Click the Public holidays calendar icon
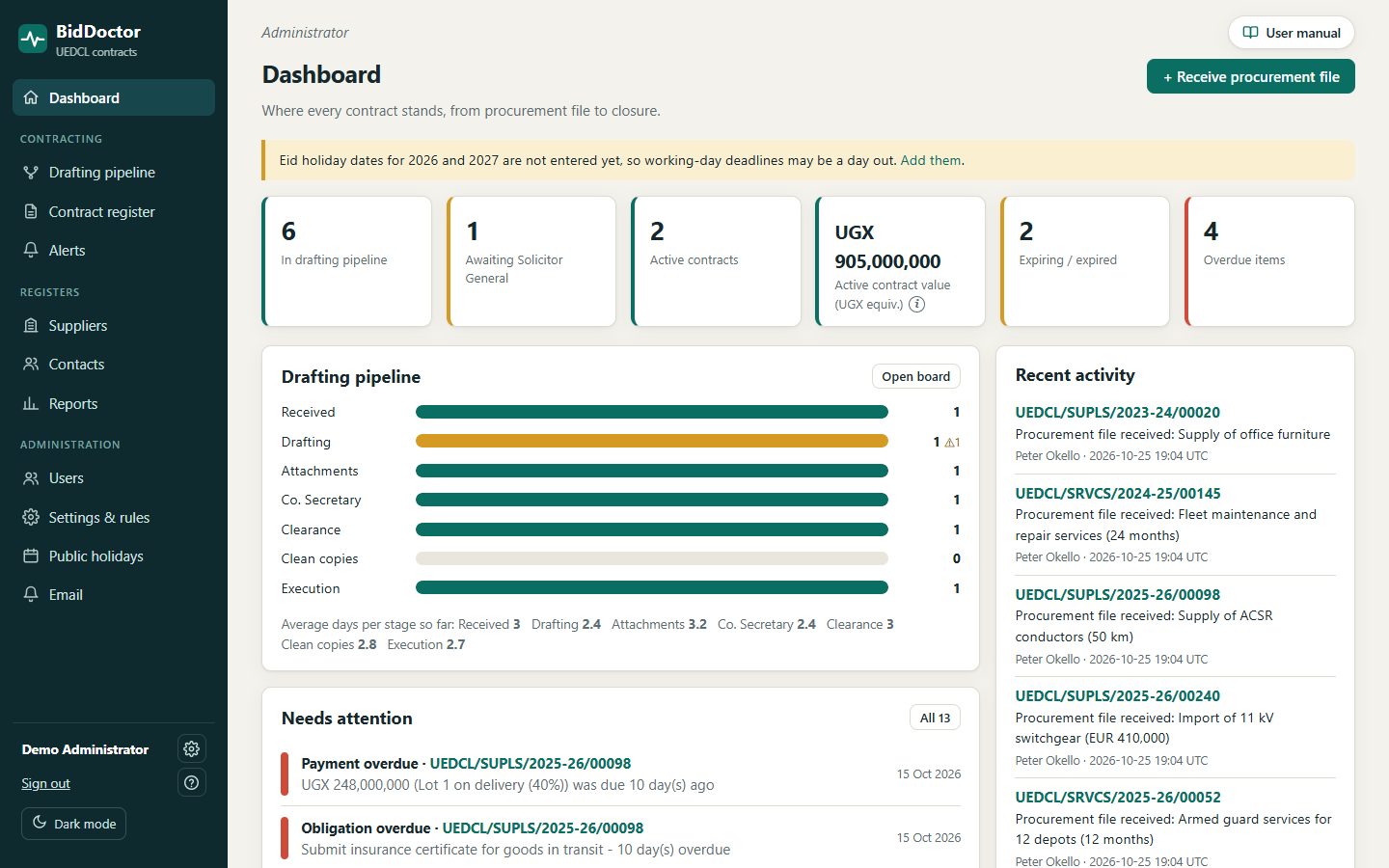The height and width of the screenshot is (868, 1389). (31, 556)
